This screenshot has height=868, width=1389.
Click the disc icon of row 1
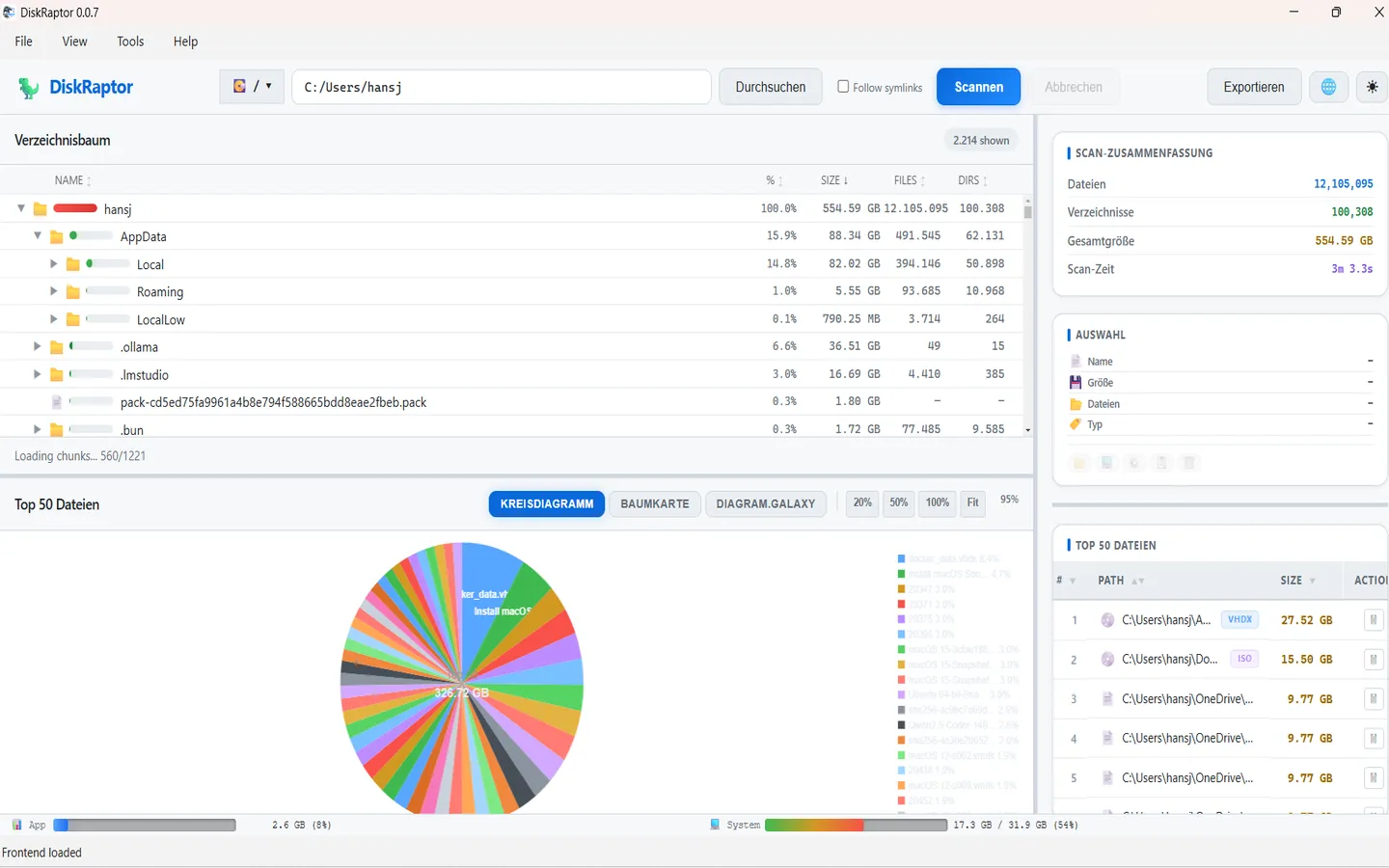click(1107, 620)
